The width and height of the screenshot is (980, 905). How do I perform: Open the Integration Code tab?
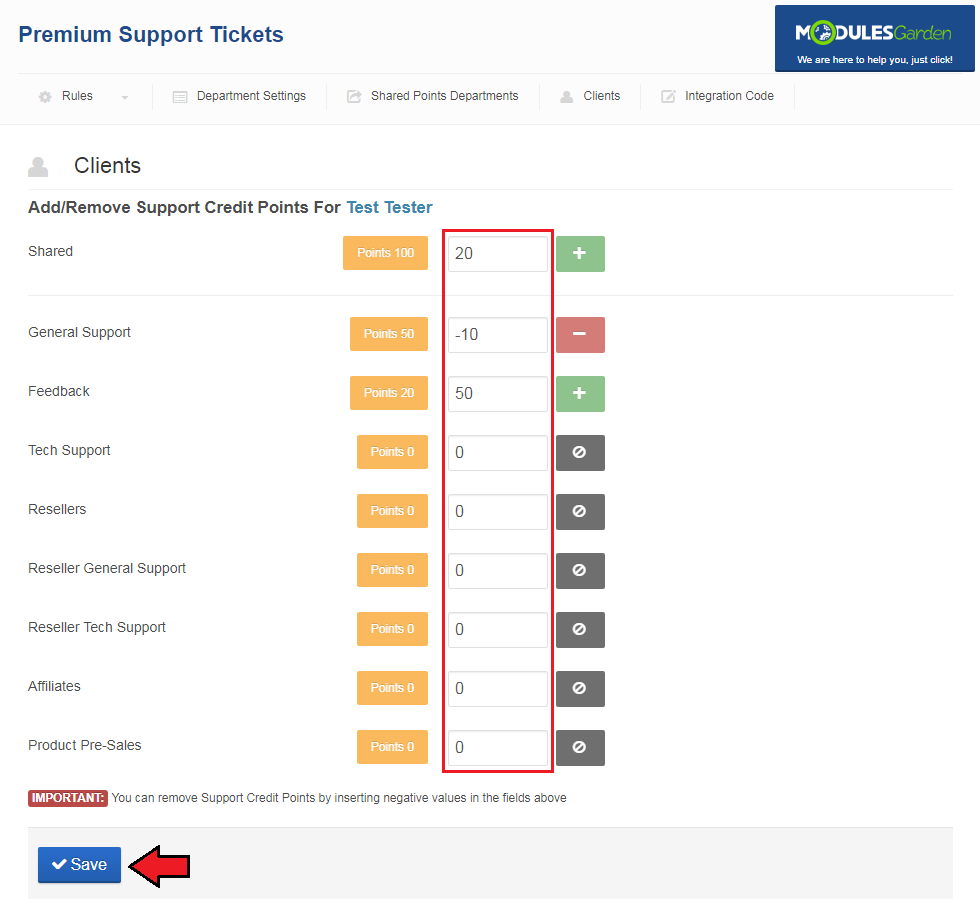(x=718, y=96)
